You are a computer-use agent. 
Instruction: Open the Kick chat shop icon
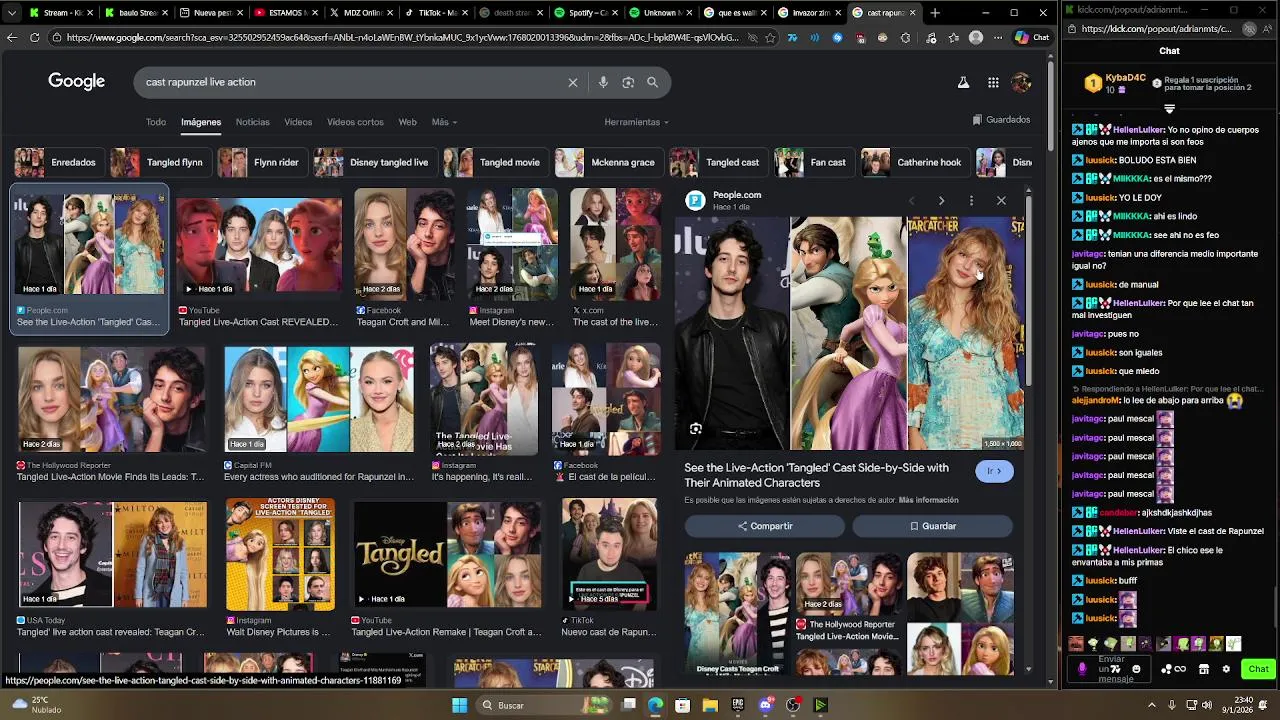click(x=1204, y=669)
